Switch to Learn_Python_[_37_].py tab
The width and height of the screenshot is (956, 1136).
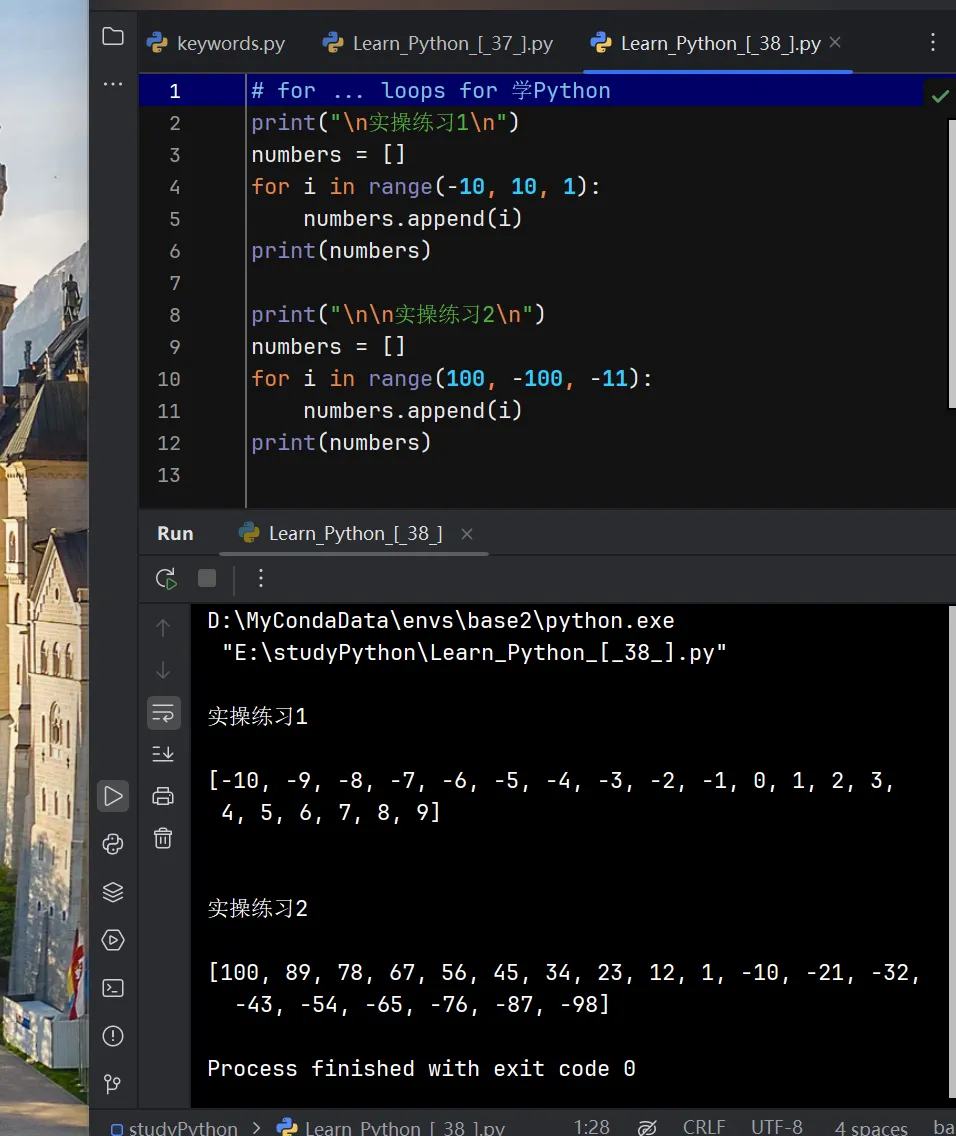pyautogui.click(x=437, y=43)
